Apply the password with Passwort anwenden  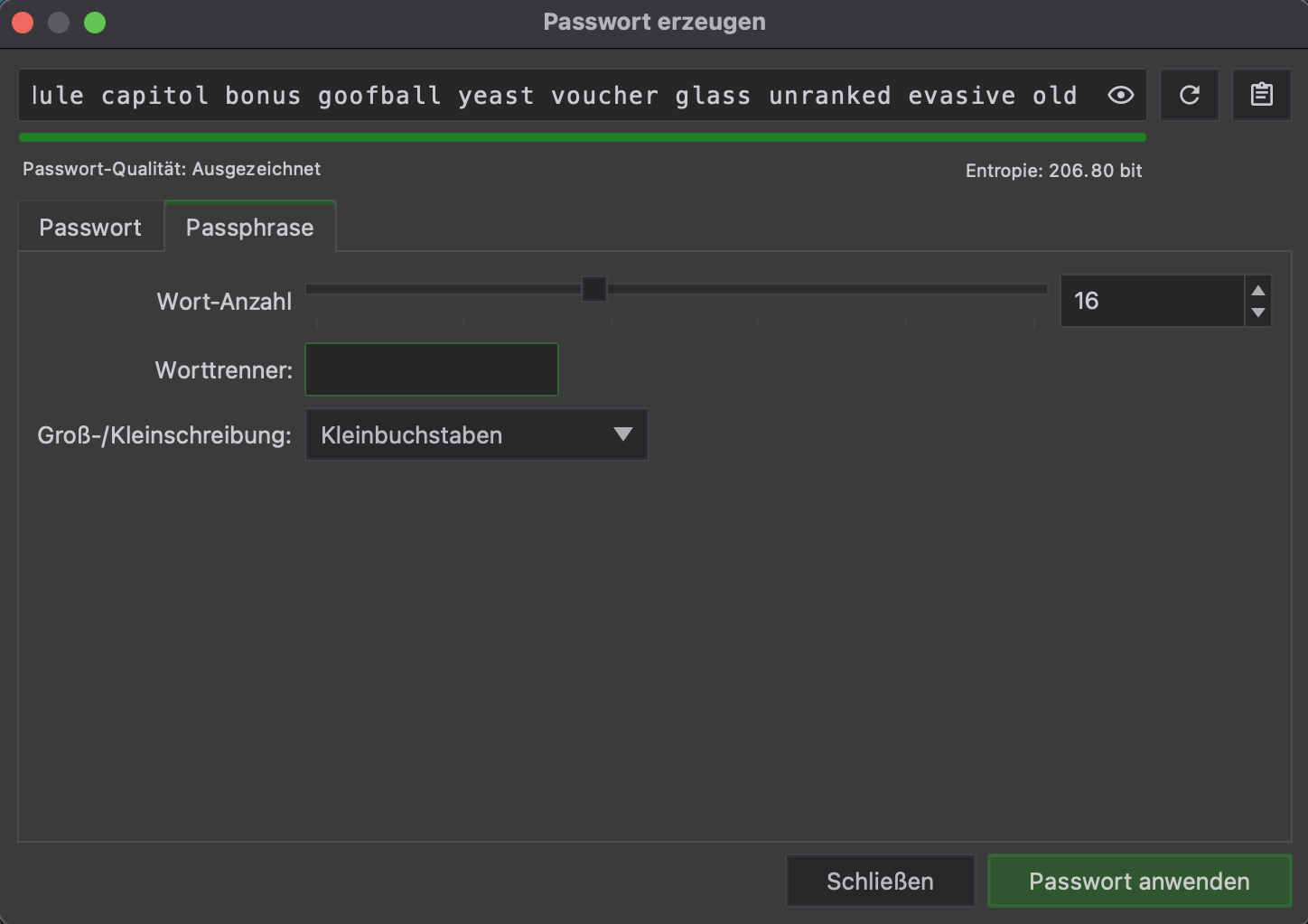pos(1138,881)
